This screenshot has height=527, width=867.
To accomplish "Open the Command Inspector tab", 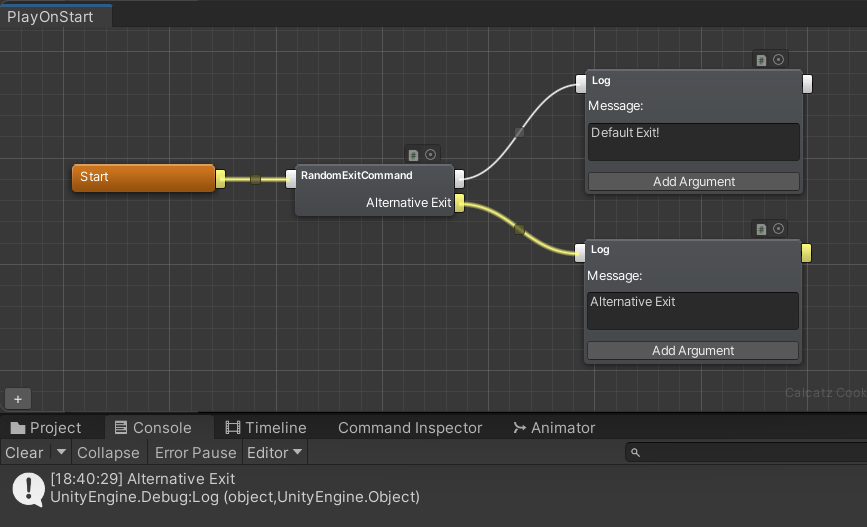I will [x=410, y=428].
